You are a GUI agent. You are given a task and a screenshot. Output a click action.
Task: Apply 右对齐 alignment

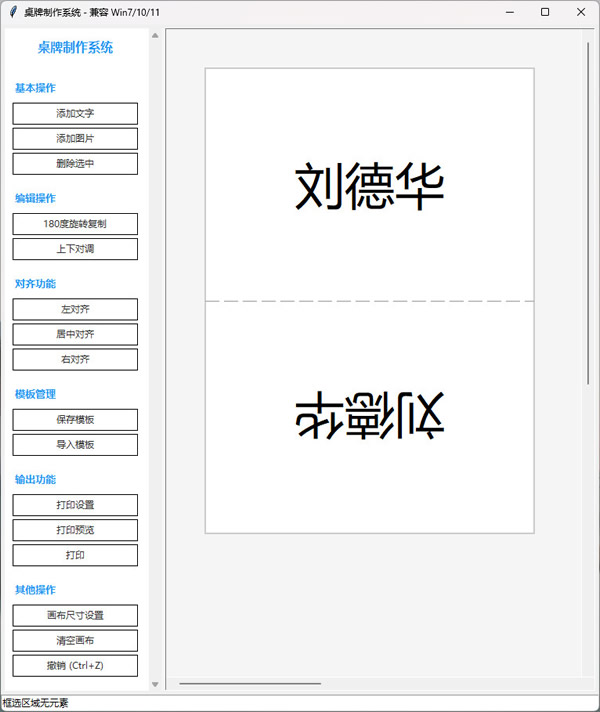click(x=75, y=359)
